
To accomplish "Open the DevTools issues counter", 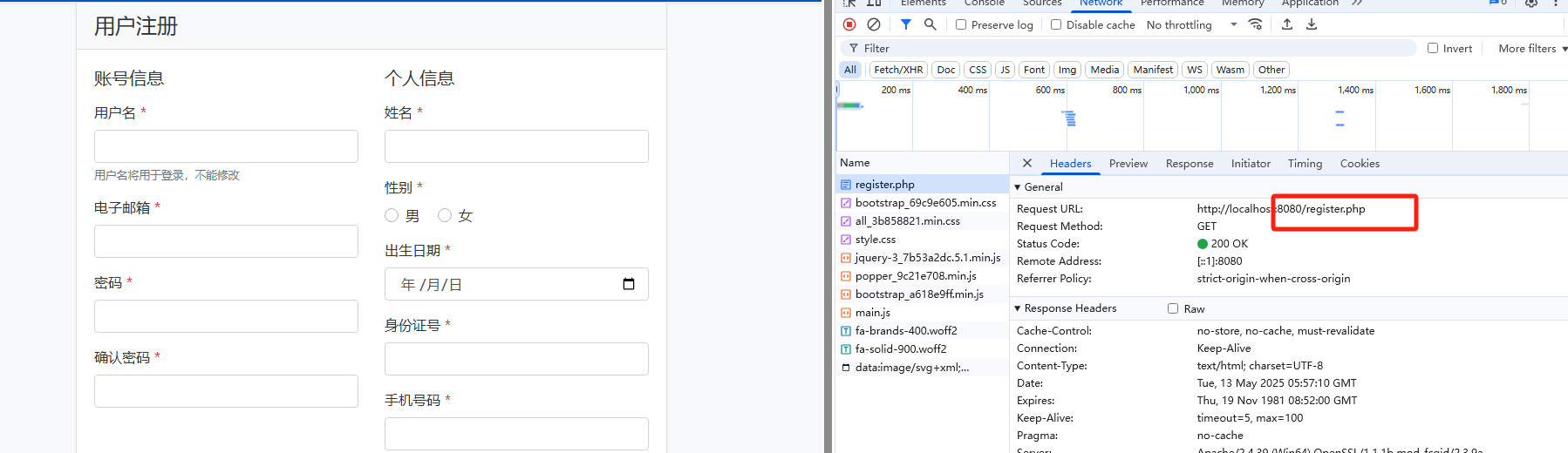I will click(1498, 3).
